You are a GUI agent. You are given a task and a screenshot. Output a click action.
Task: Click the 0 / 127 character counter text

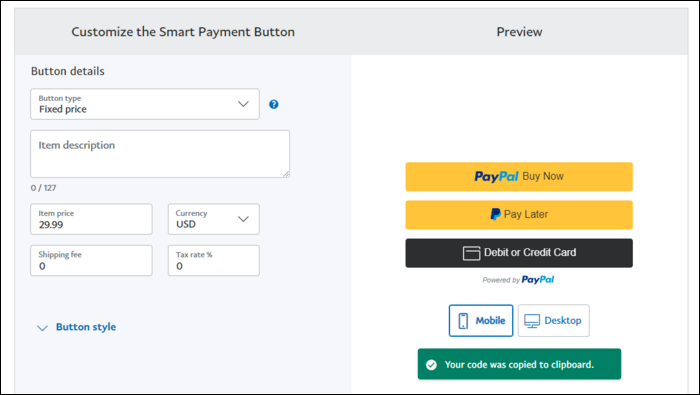click(x=43, y=188)
